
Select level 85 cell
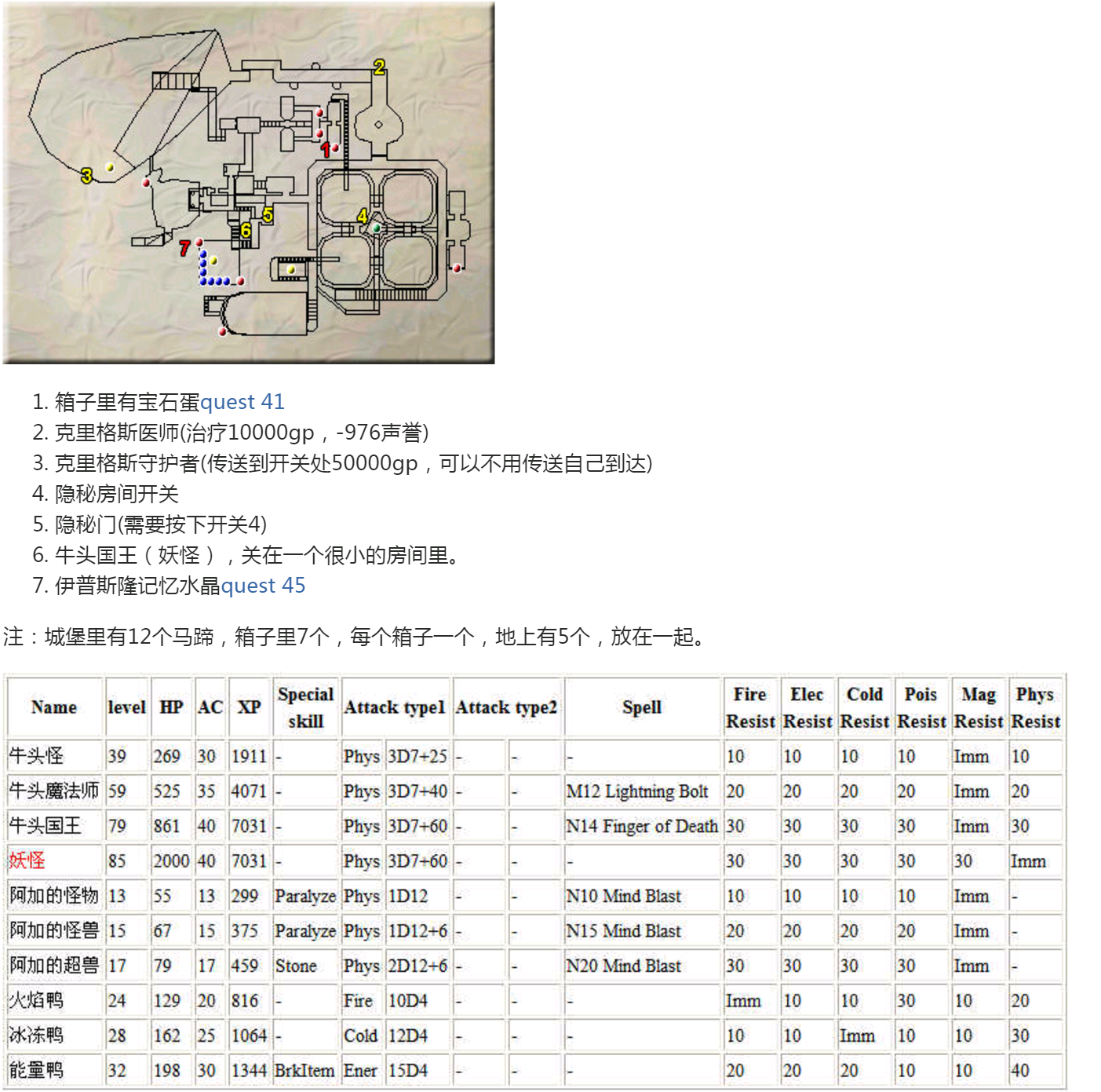[x=127, y=861]
